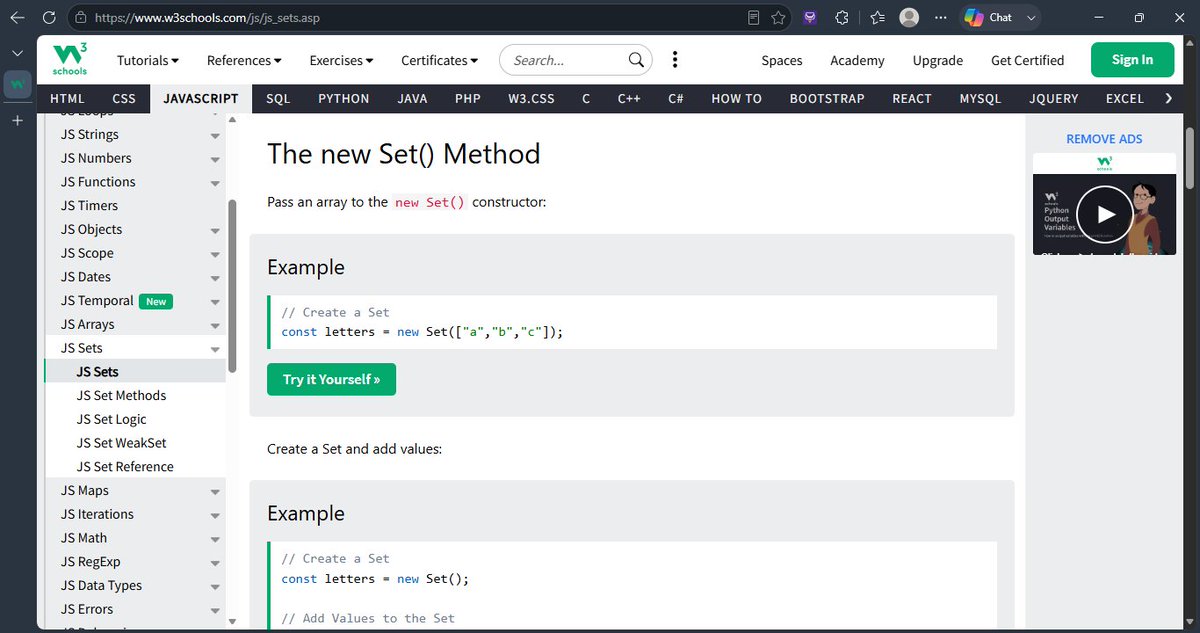This screenshot has width=1200, height=633.
Task: Click Try it Yourself button
Action: [x=331, y=379]
